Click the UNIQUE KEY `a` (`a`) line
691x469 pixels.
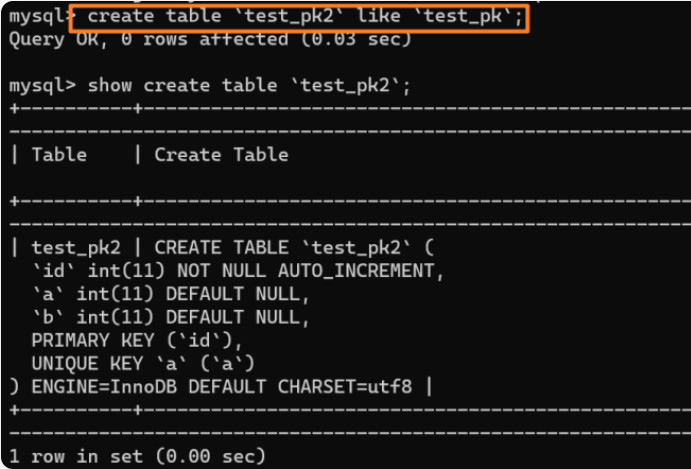tap(144, 362)
